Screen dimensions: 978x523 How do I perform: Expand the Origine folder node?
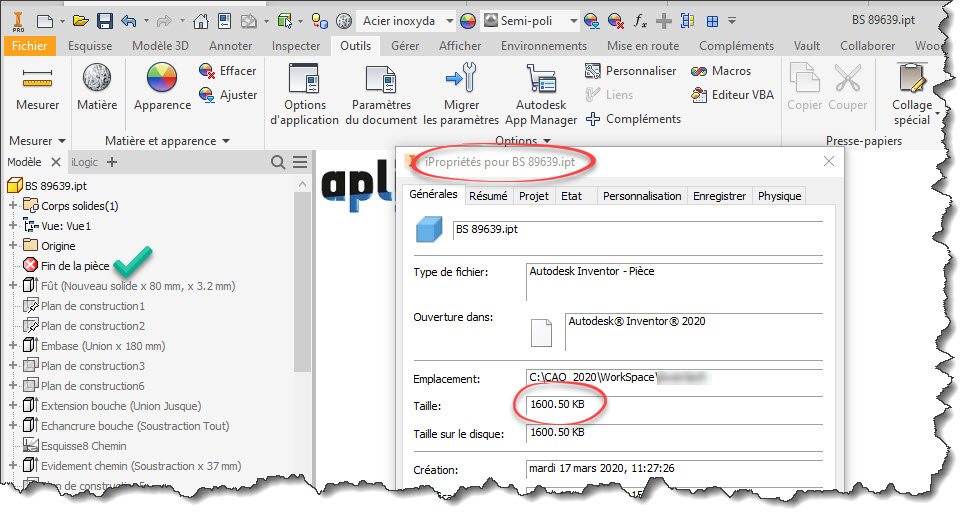[13, 246]
